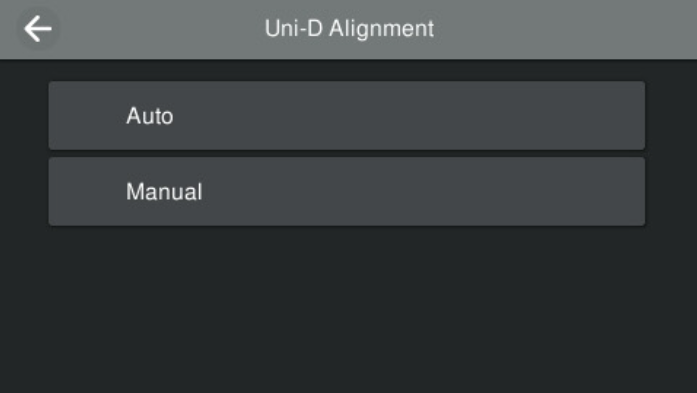The image size is (697, 393).
Task: Click the circular back button
Action: tap(38, 29)
